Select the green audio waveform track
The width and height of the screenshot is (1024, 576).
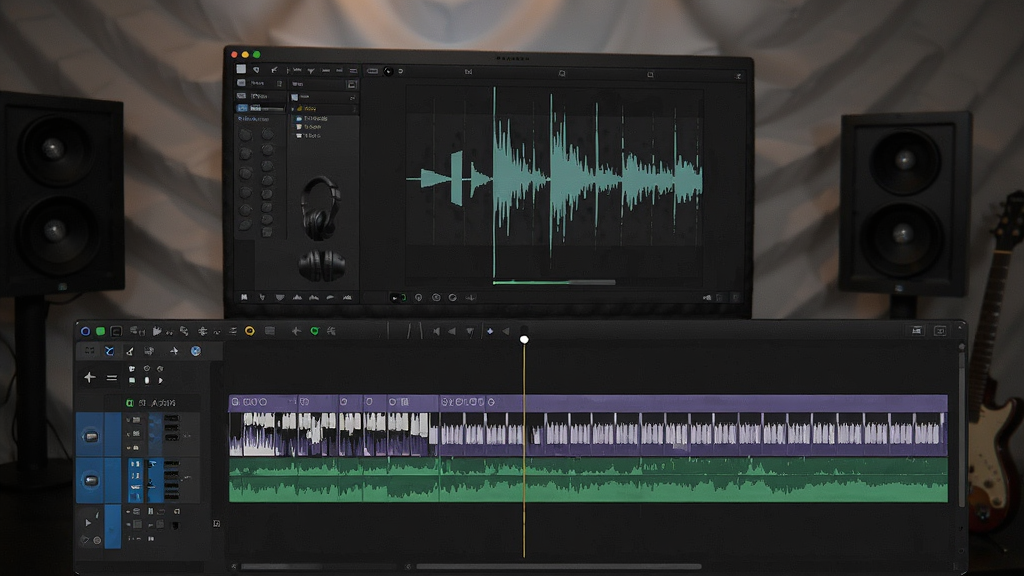(x=588, y=480)
